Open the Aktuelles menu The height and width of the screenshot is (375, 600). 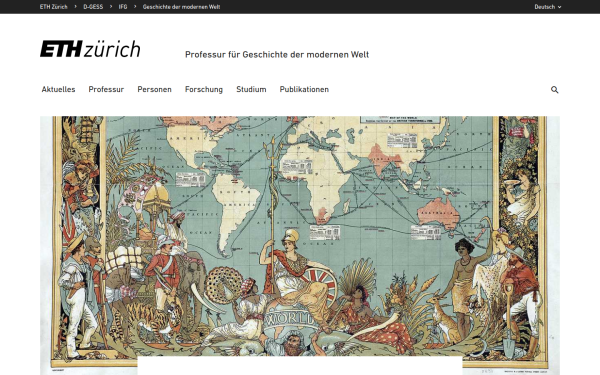coord(59,89)
